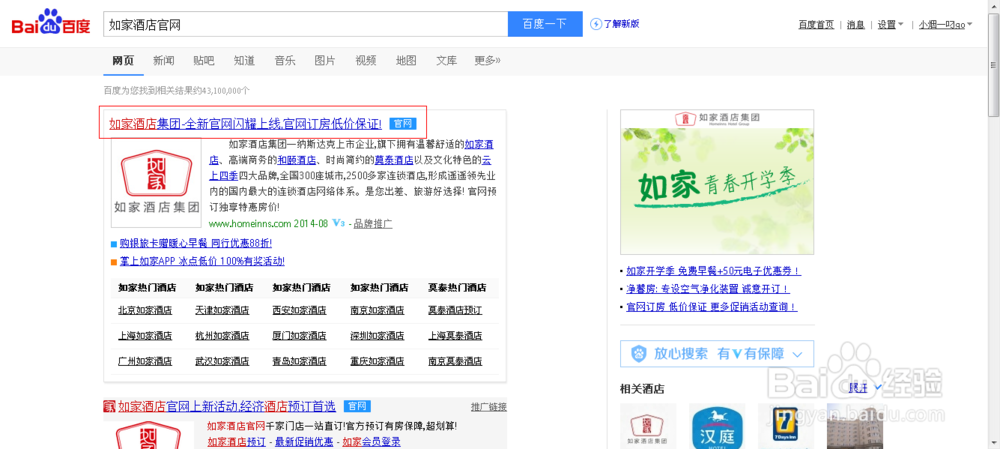Open the 南京如家酒店 link
The height and width of the screenshot is (449, 1000).
(377, 311)
